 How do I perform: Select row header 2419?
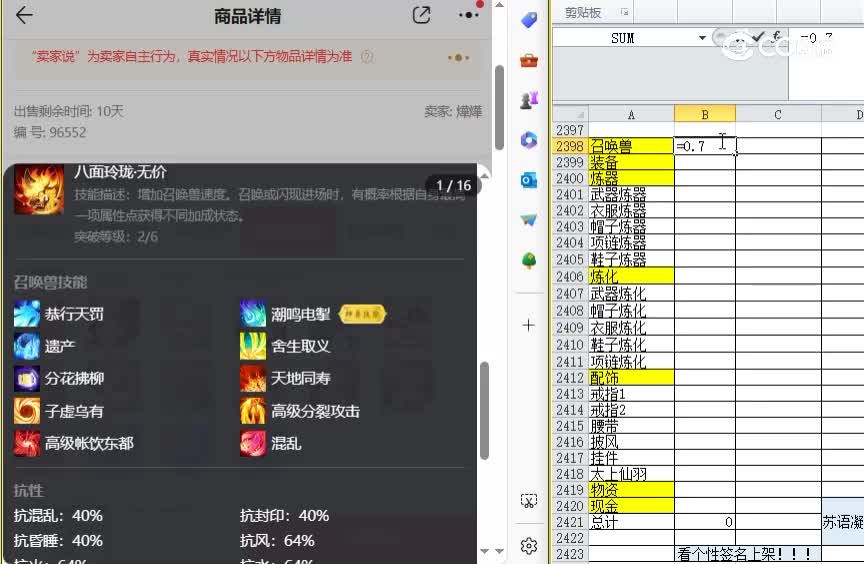coord(570,490)
